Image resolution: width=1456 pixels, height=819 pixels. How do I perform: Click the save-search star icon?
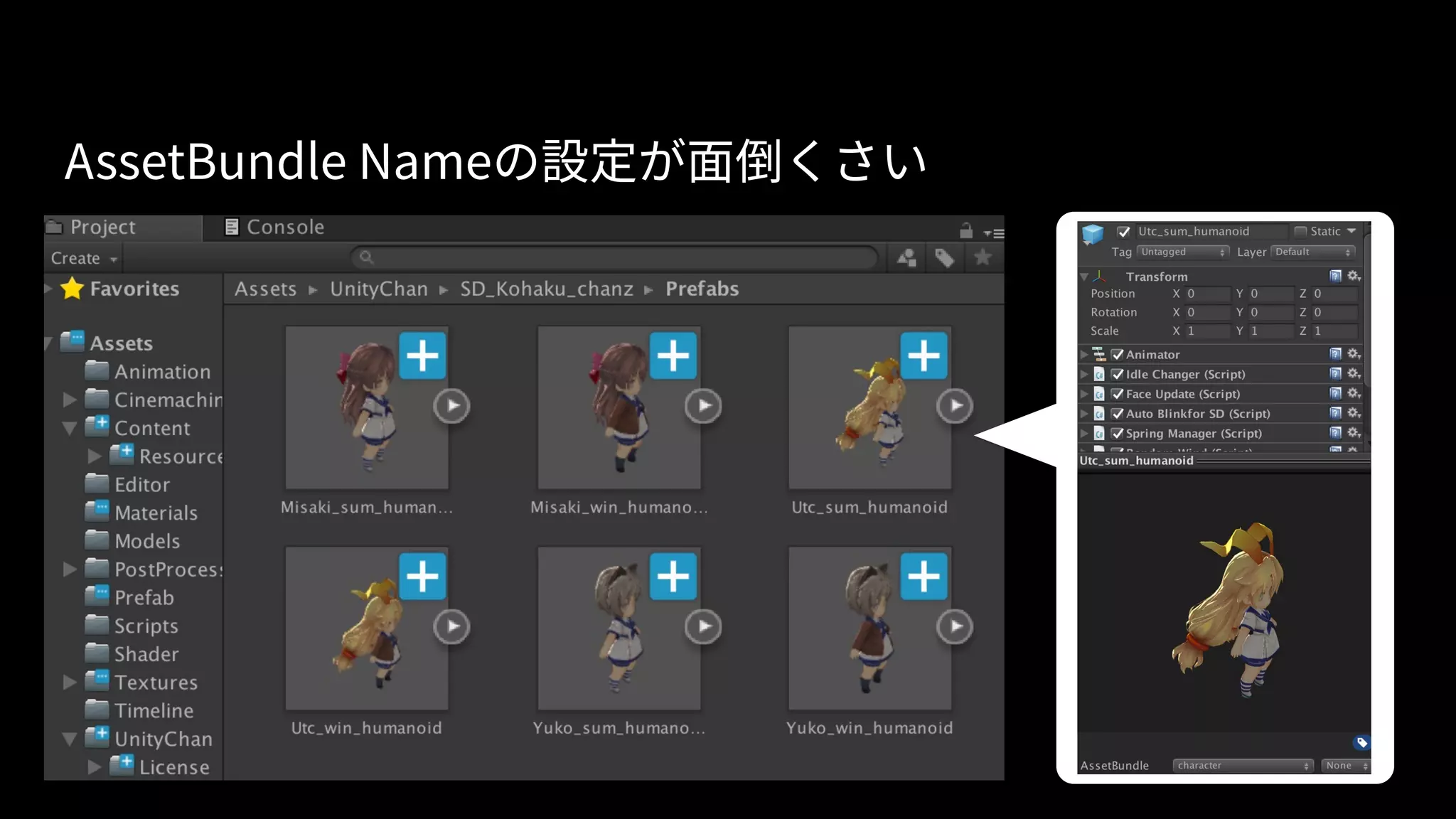(x=983, y=257)
